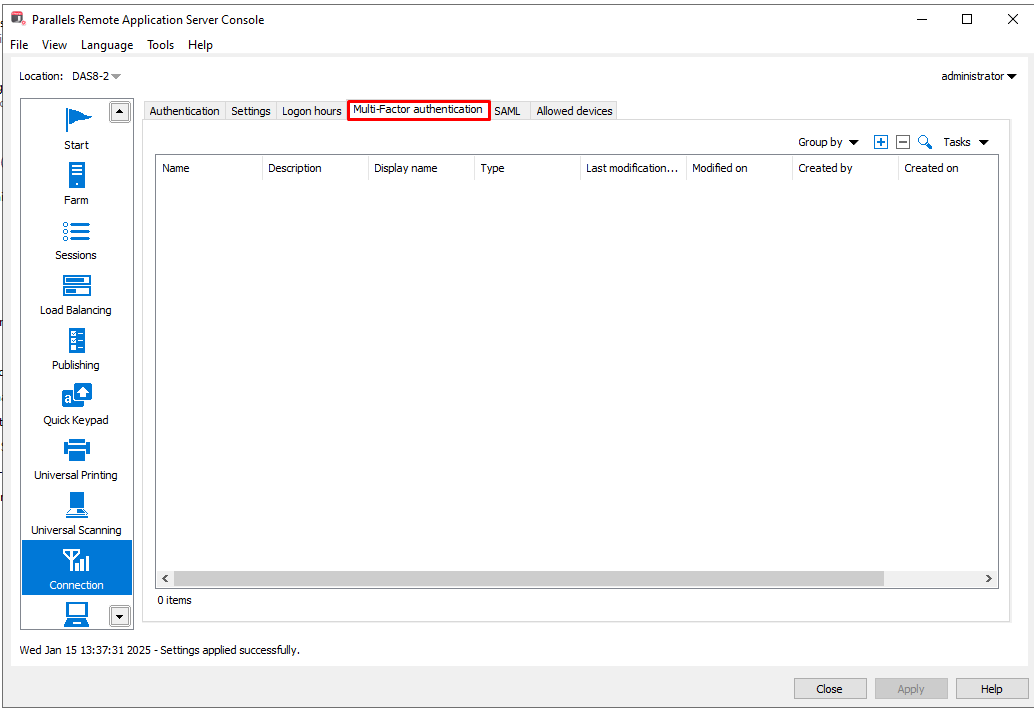Viewport: 1034px width, 710px height.
Task: Switch to the SAML tab
Action: point(507,111)
